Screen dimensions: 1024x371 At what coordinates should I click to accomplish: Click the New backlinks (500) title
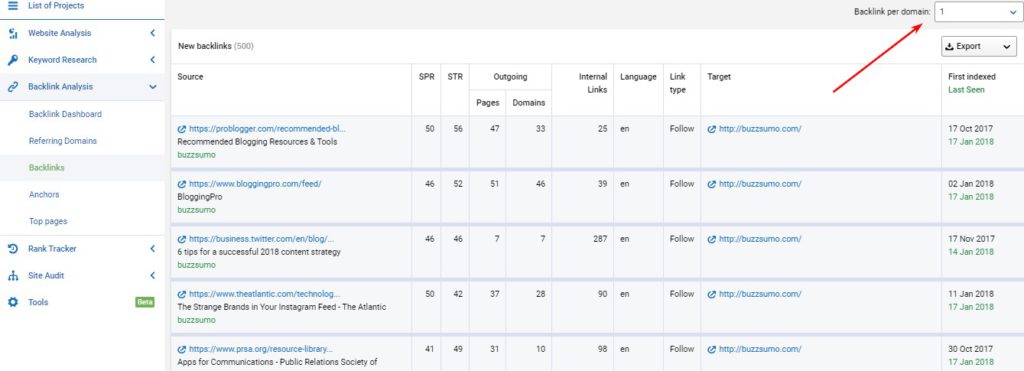click(x=216, y=46)
